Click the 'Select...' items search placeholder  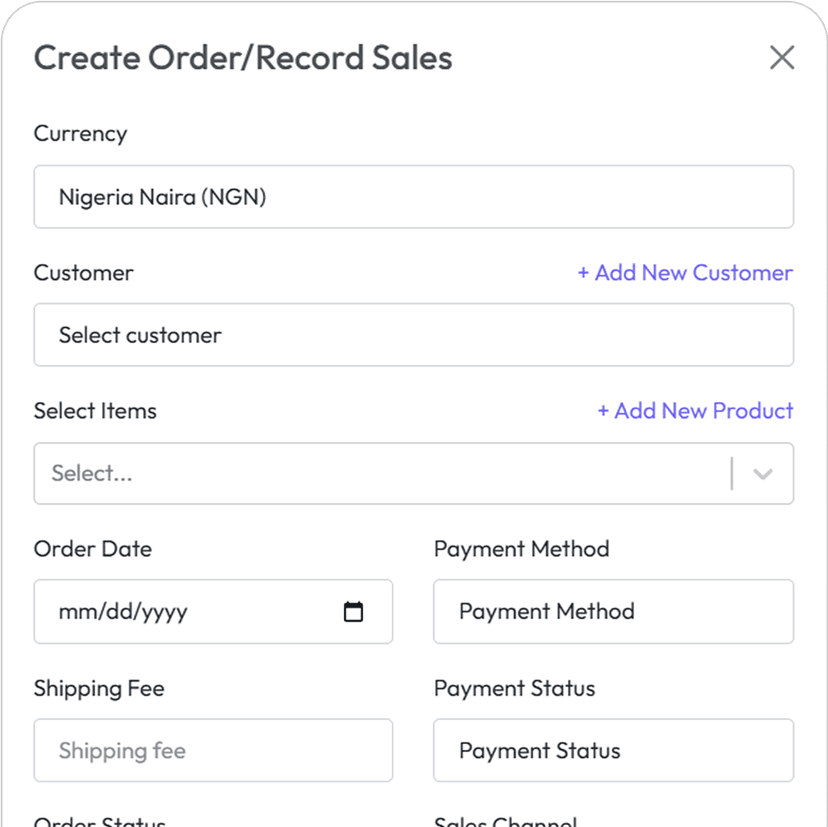92,474
